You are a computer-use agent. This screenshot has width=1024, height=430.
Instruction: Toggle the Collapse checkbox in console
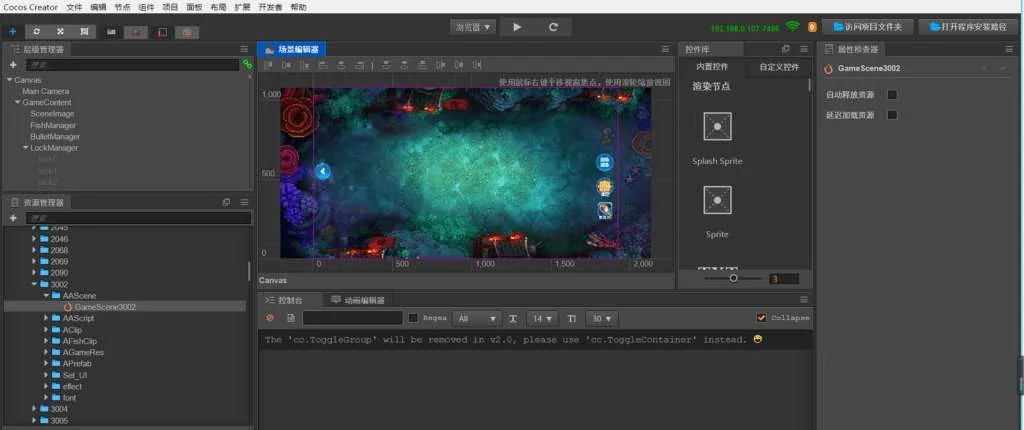tap(762, 318)
